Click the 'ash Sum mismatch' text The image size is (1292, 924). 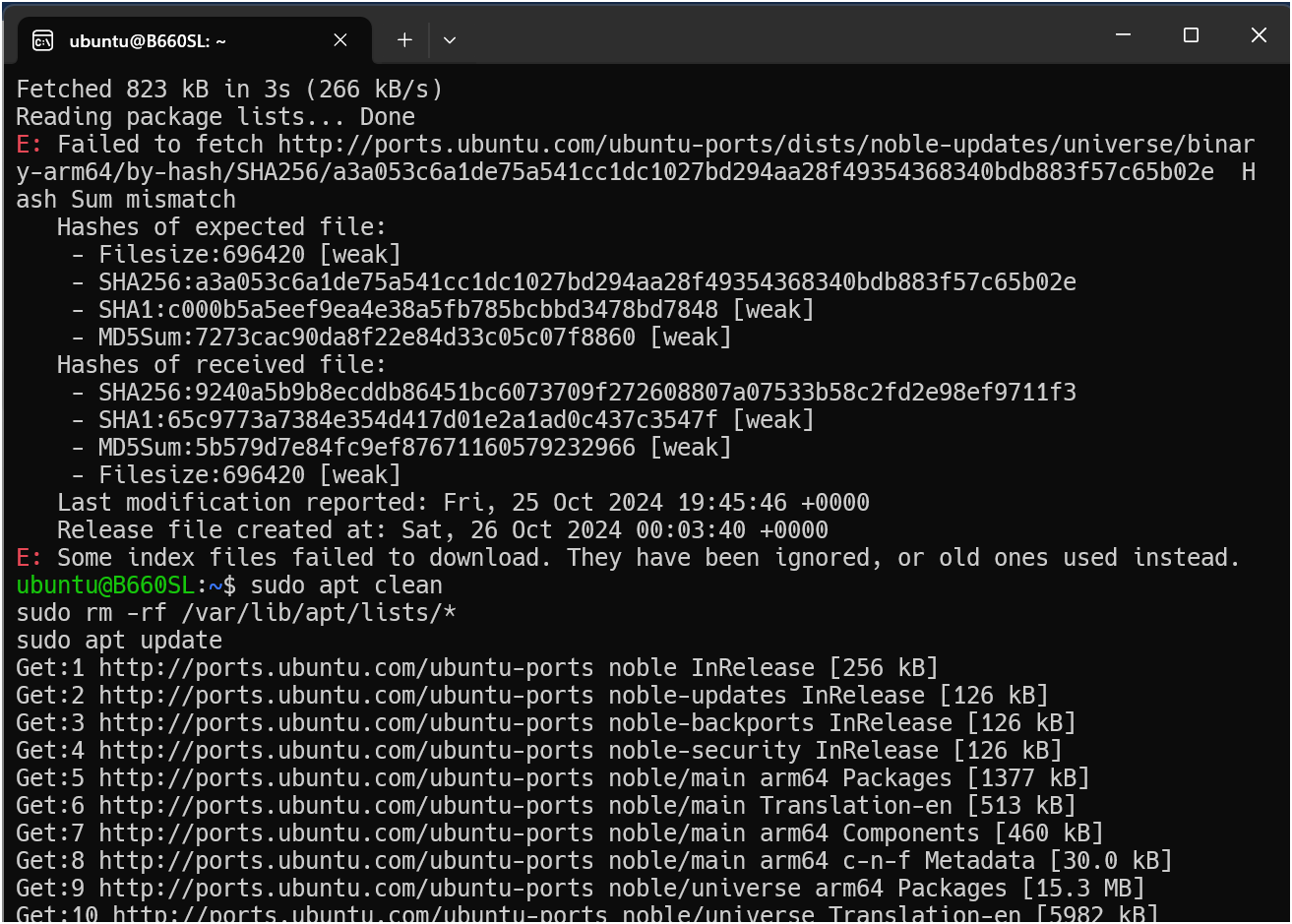[x=126, y=200]
